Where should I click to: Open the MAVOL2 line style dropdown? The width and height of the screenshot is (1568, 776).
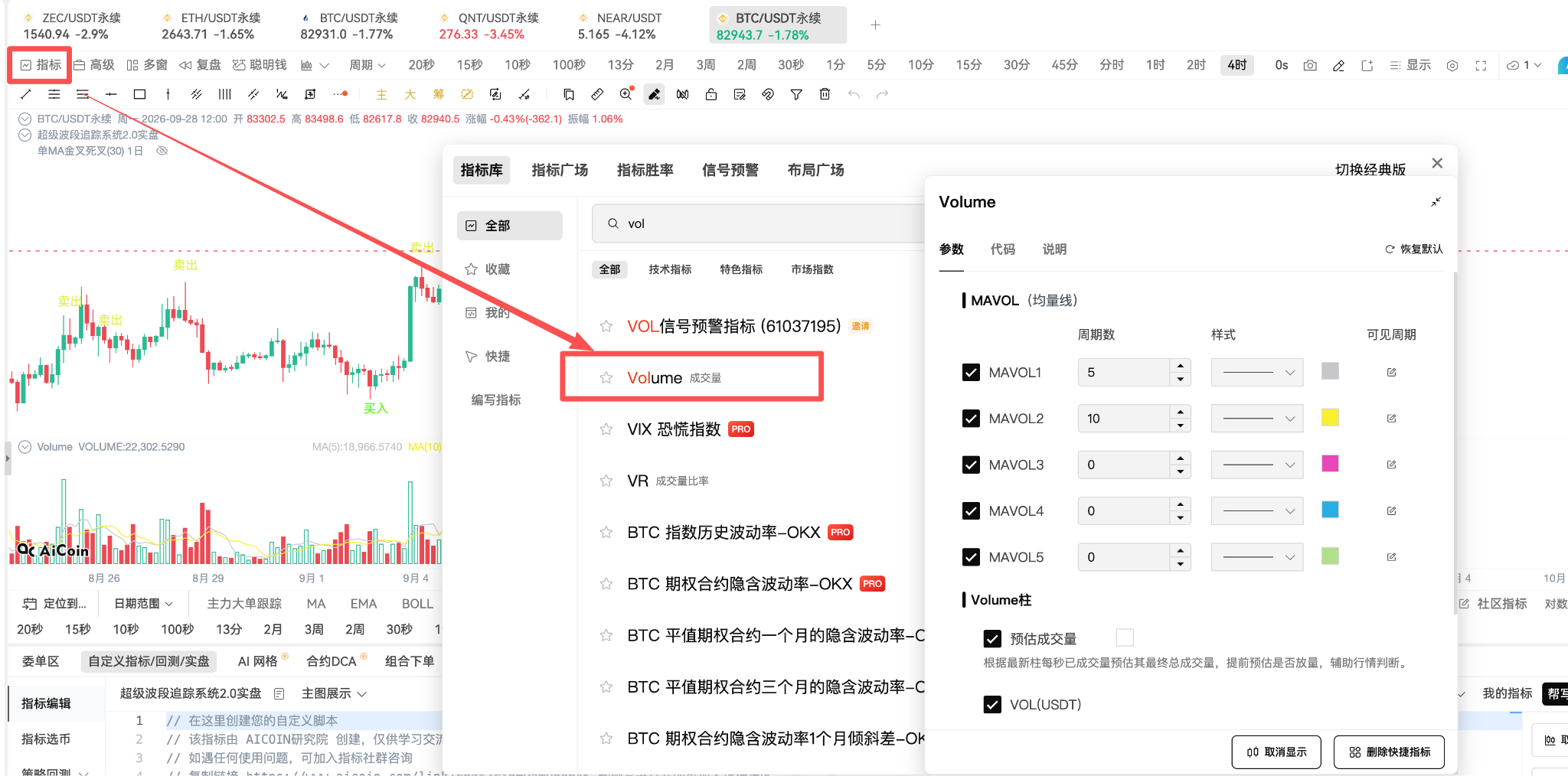coord(1257,419)
